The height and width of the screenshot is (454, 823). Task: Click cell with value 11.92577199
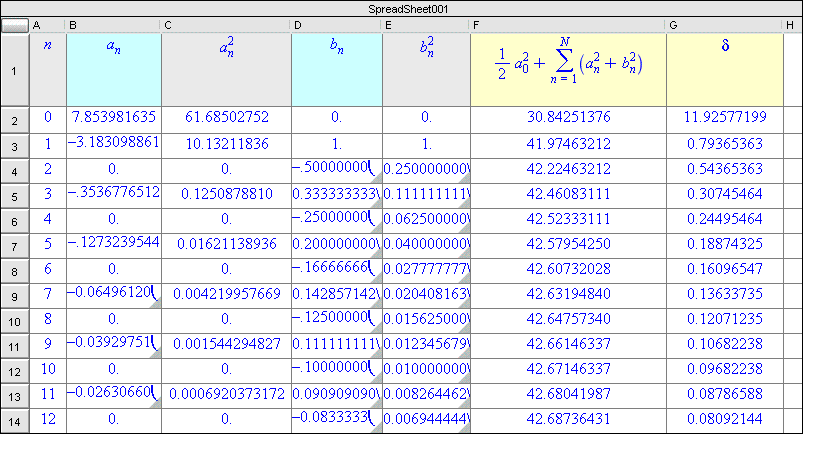click(725, 119)
